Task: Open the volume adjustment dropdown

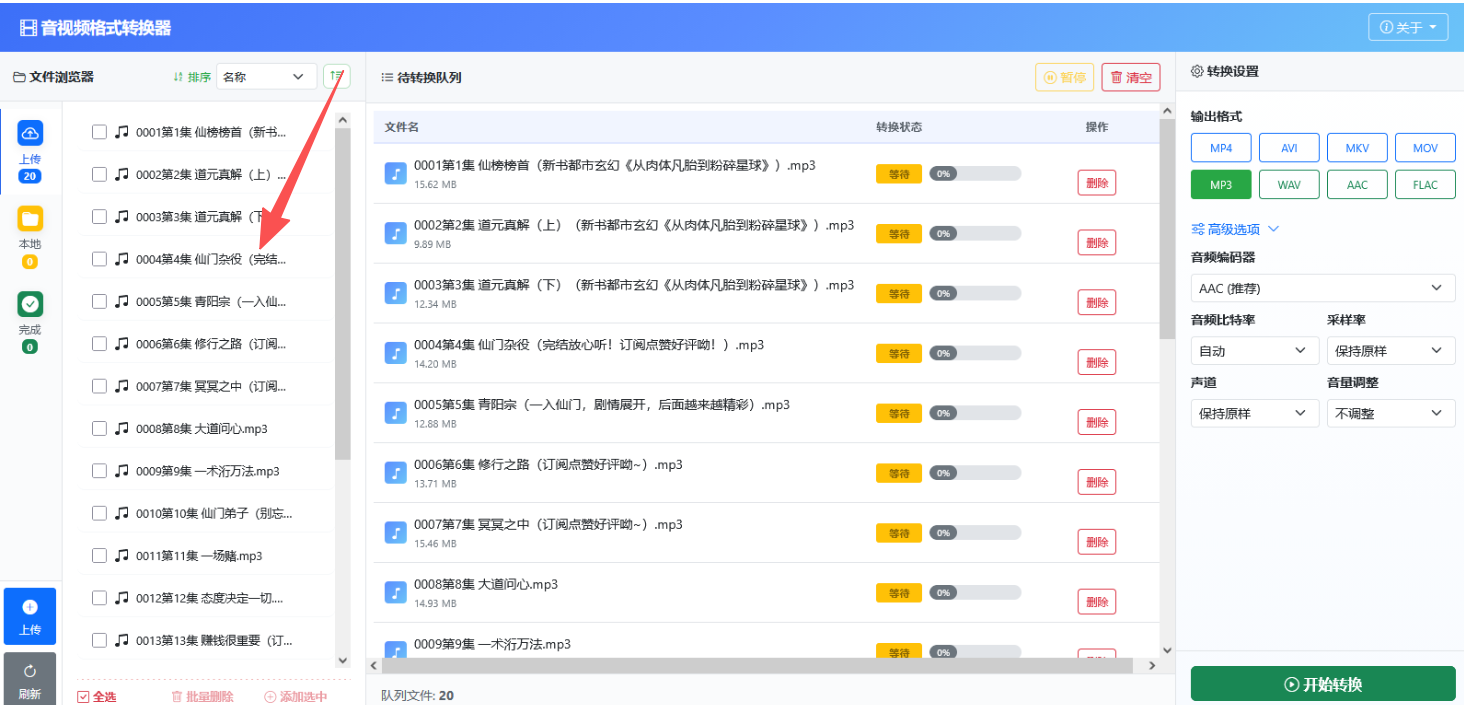Action: [1391, 413]
